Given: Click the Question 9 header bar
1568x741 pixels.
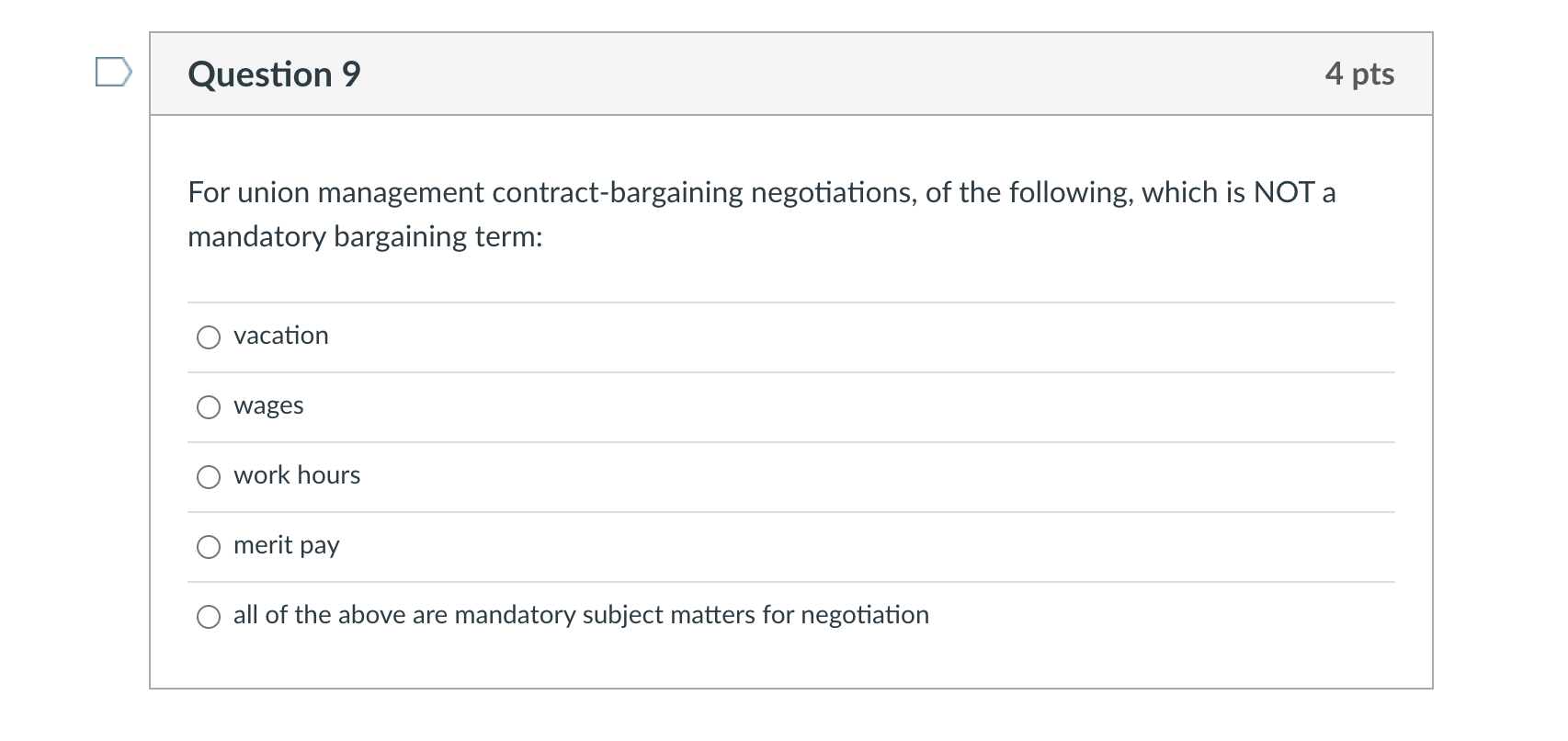Looking at the screenshot, I should [x=790, y=74].
